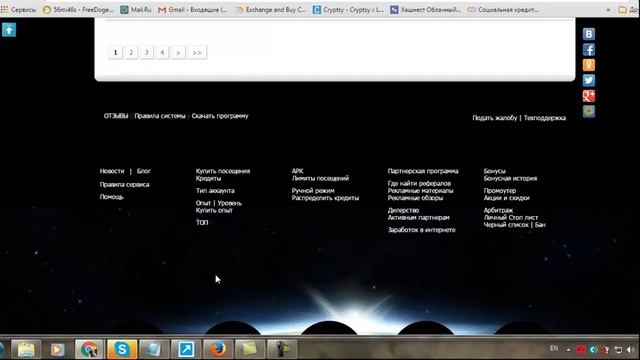Viewport: 640px width, 360px height.
Task: Open the sticky notes taskbar icon
Action: pos(249,349)
